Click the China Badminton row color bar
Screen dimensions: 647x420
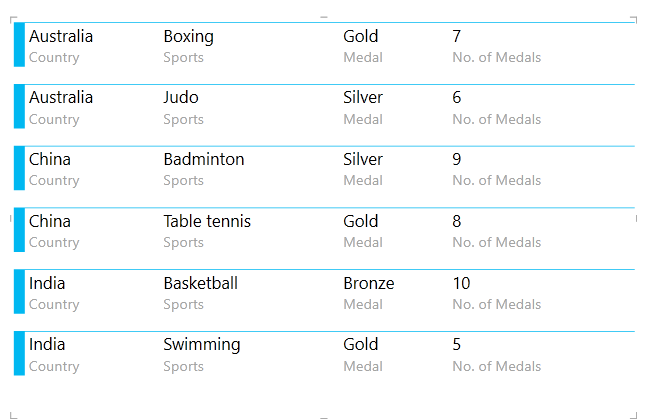(x=19, y=168)
